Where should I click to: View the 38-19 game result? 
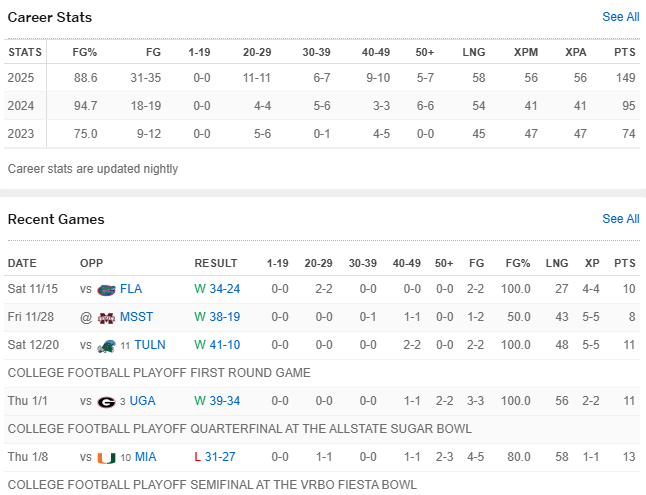pyautogui.click(x=224, y=317)
